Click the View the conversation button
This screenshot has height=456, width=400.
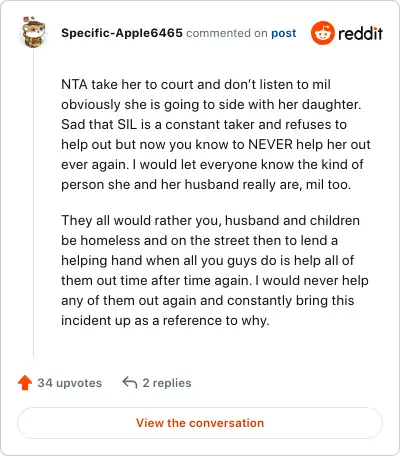200,423
